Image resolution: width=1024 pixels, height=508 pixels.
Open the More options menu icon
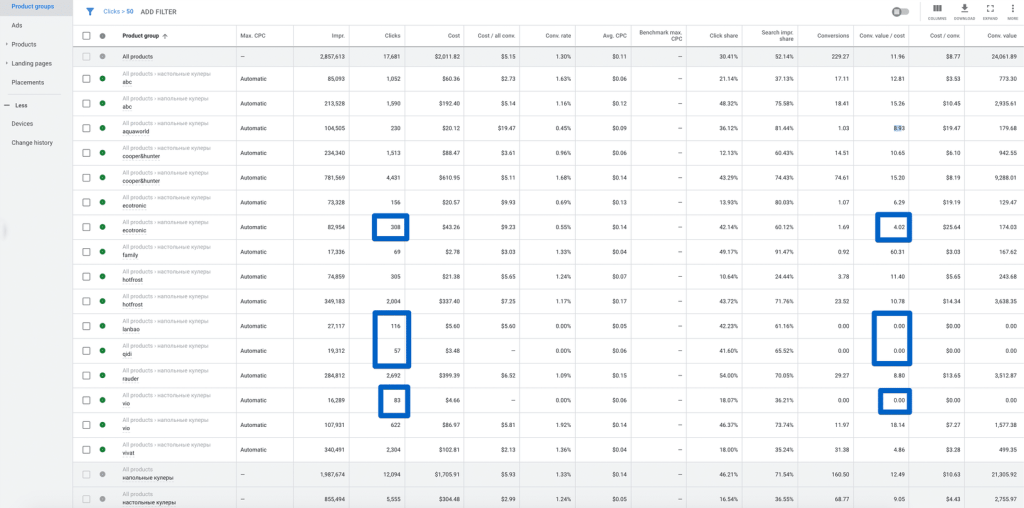(x=1014, y=11)
